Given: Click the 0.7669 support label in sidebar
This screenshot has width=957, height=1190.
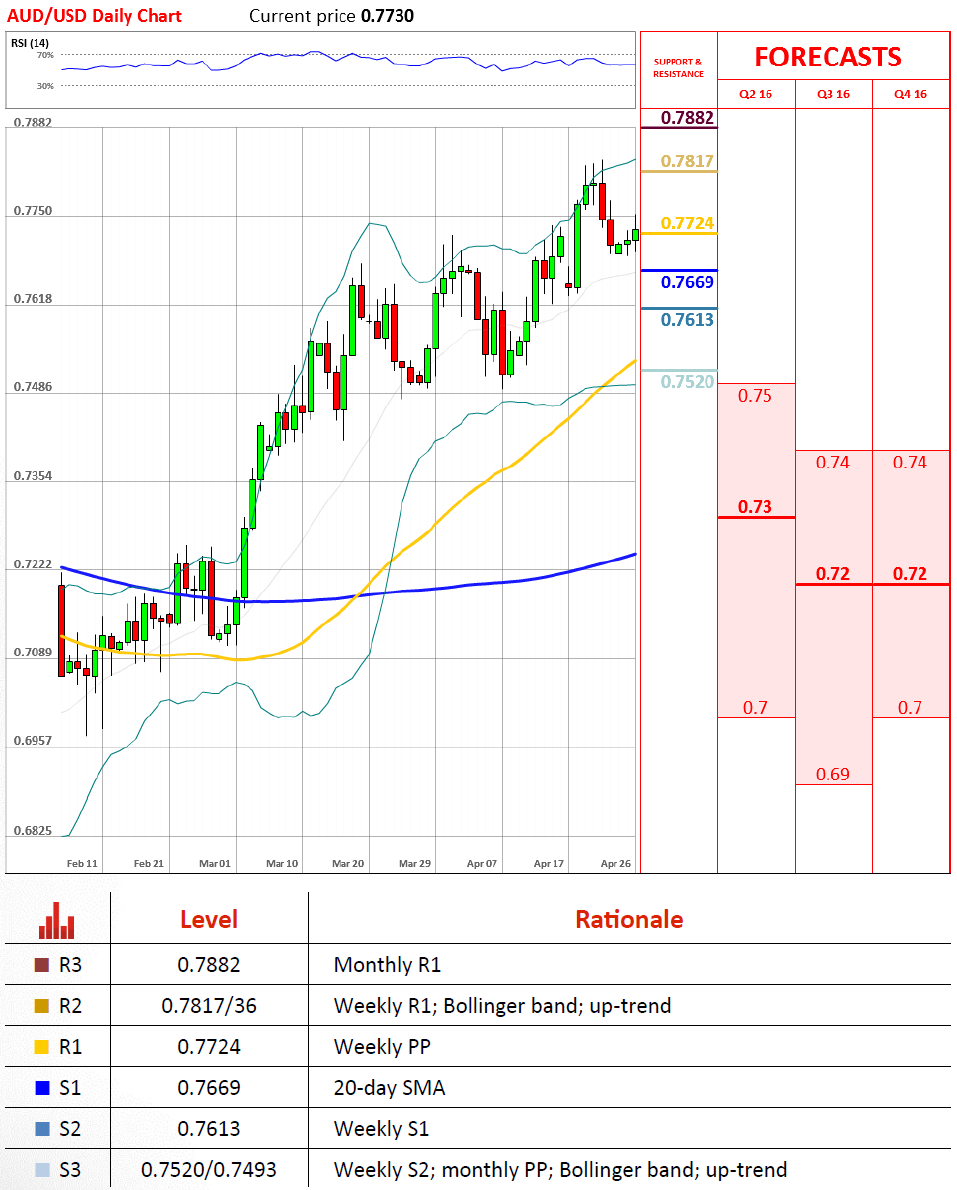Looking at the screenshot, I should 688,282.
